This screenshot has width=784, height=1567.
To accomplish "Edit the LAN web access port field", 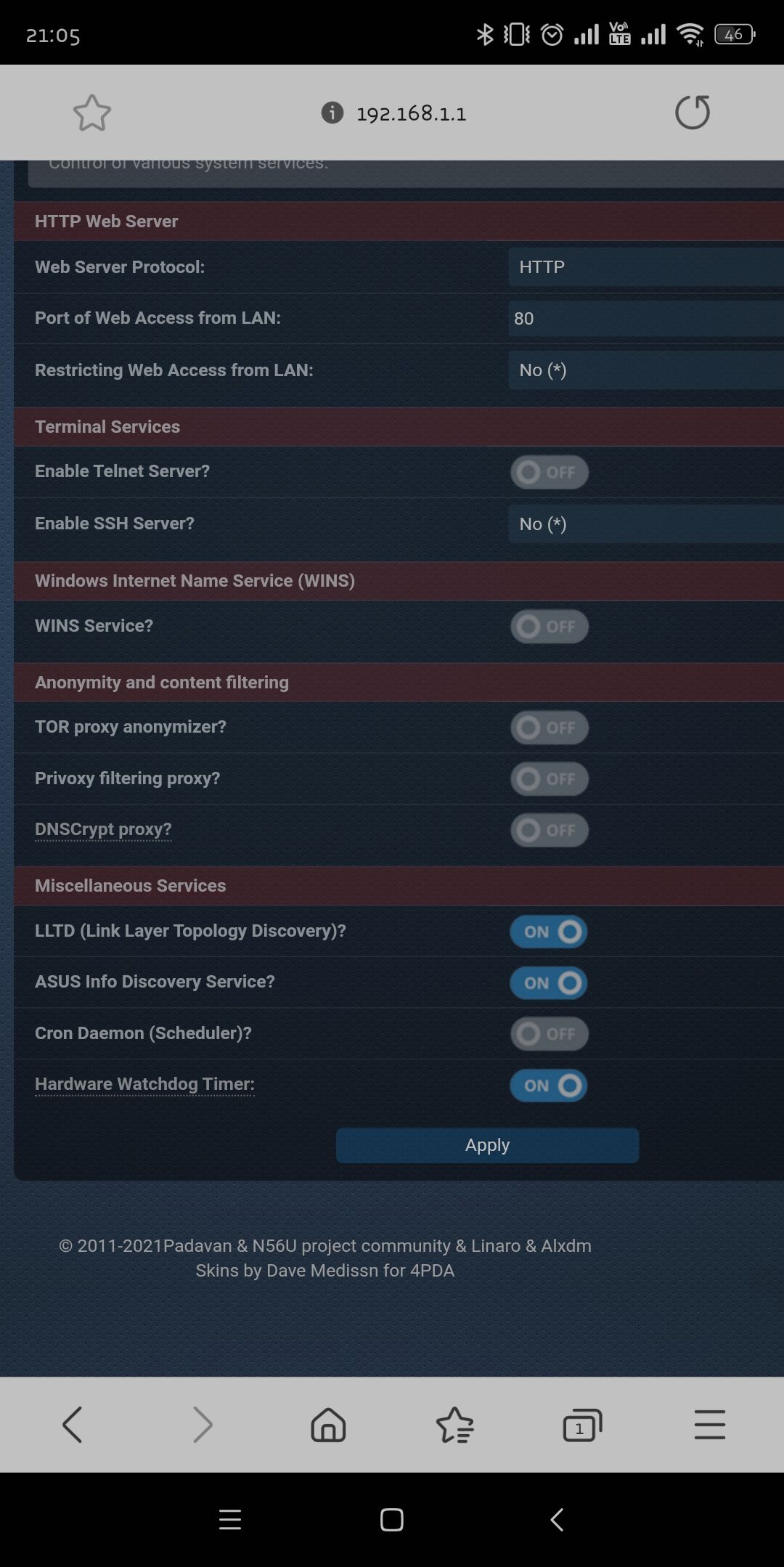I will click(645, 318).
